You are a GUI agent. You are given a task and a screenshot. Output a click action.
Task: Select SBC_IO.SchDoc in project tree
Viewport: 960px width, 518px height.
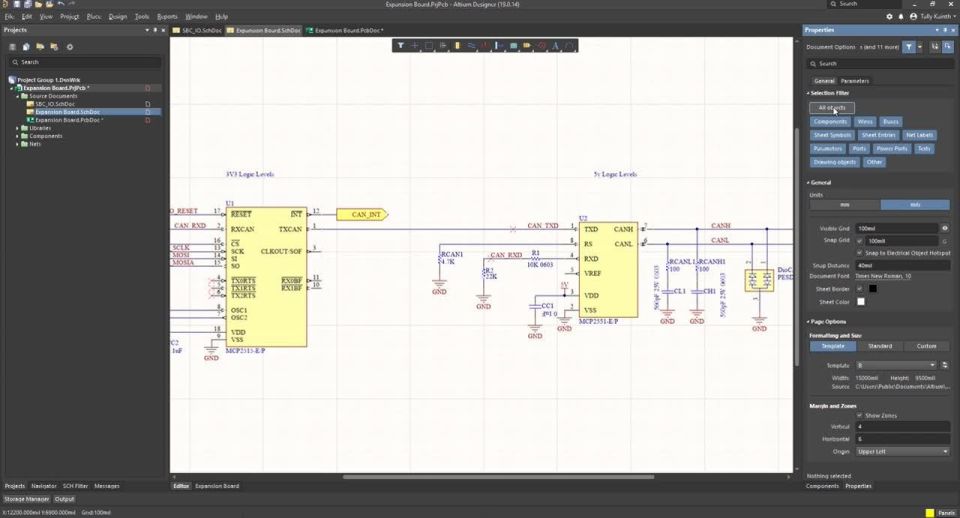click(54, 104)
